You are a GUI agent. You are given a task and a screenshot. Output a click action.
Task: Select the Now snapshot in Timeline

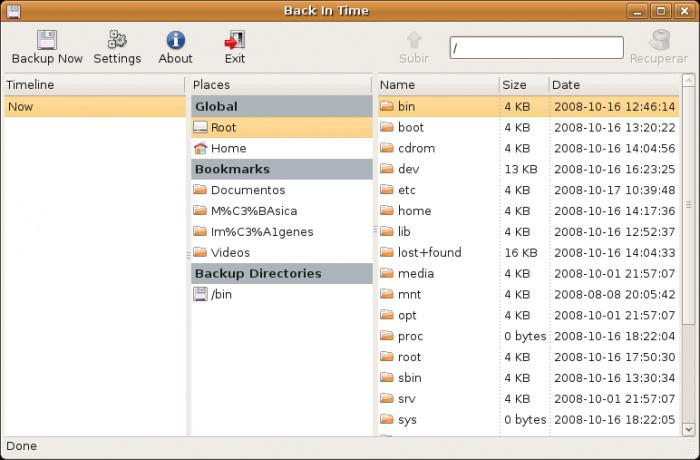[x=20, y=106]
